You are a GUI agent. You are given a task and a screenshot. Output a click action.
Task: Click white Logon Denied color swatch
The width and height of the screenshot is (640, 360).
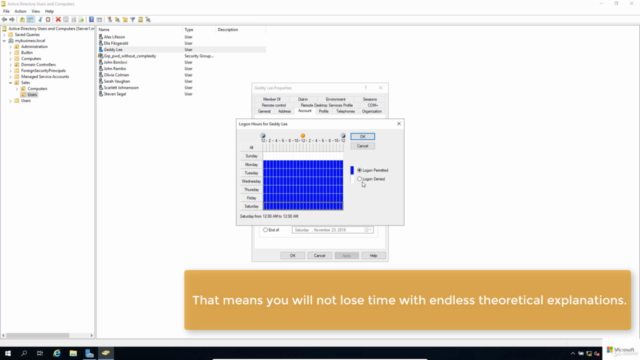click(352, 179)
